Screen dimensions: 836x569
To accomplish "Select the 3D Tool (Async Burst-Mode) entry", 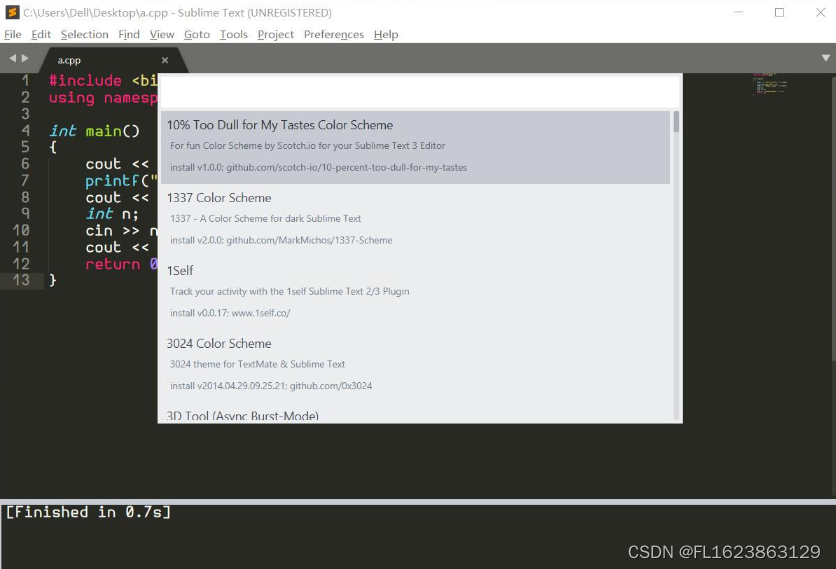I will [415, 414].
